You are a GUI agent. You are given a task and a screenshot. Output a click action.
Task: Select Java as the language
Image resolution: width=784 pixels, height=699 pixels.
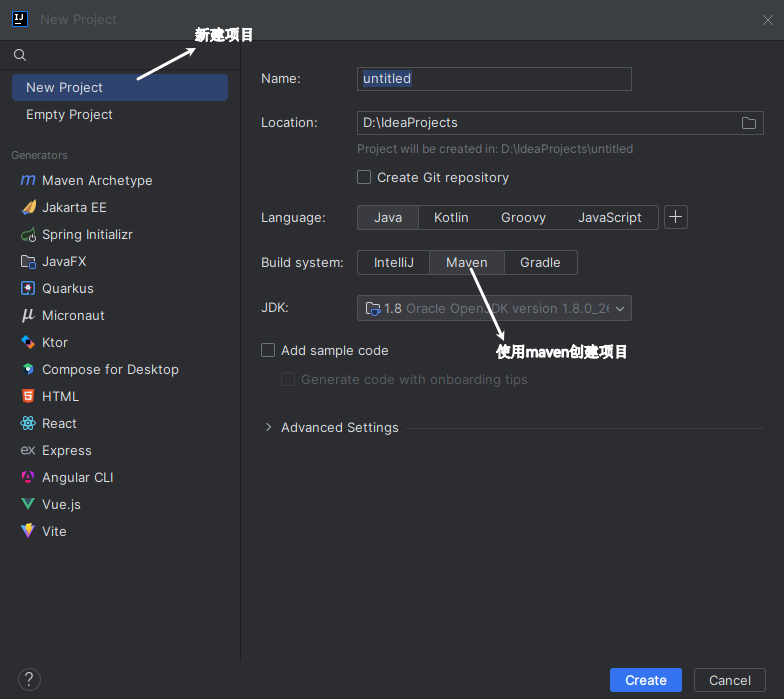tap(388, 218)
